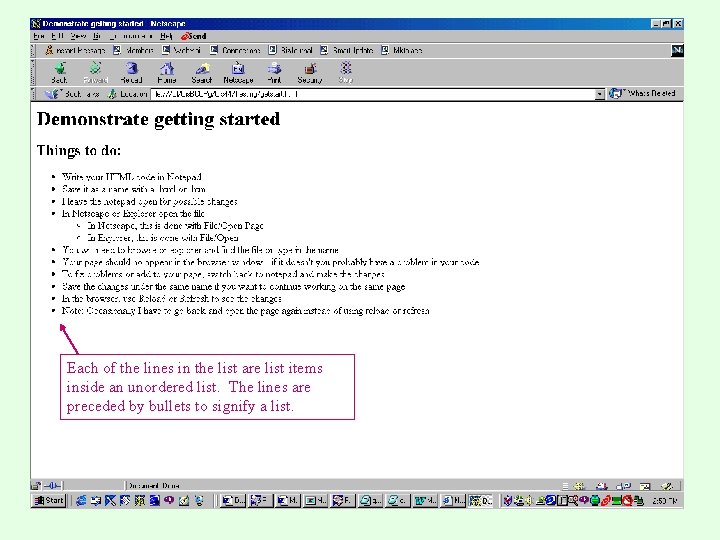Open the SmartUpdate personal toolbar link
Screen dimensions: 720x540
[347, 50]
